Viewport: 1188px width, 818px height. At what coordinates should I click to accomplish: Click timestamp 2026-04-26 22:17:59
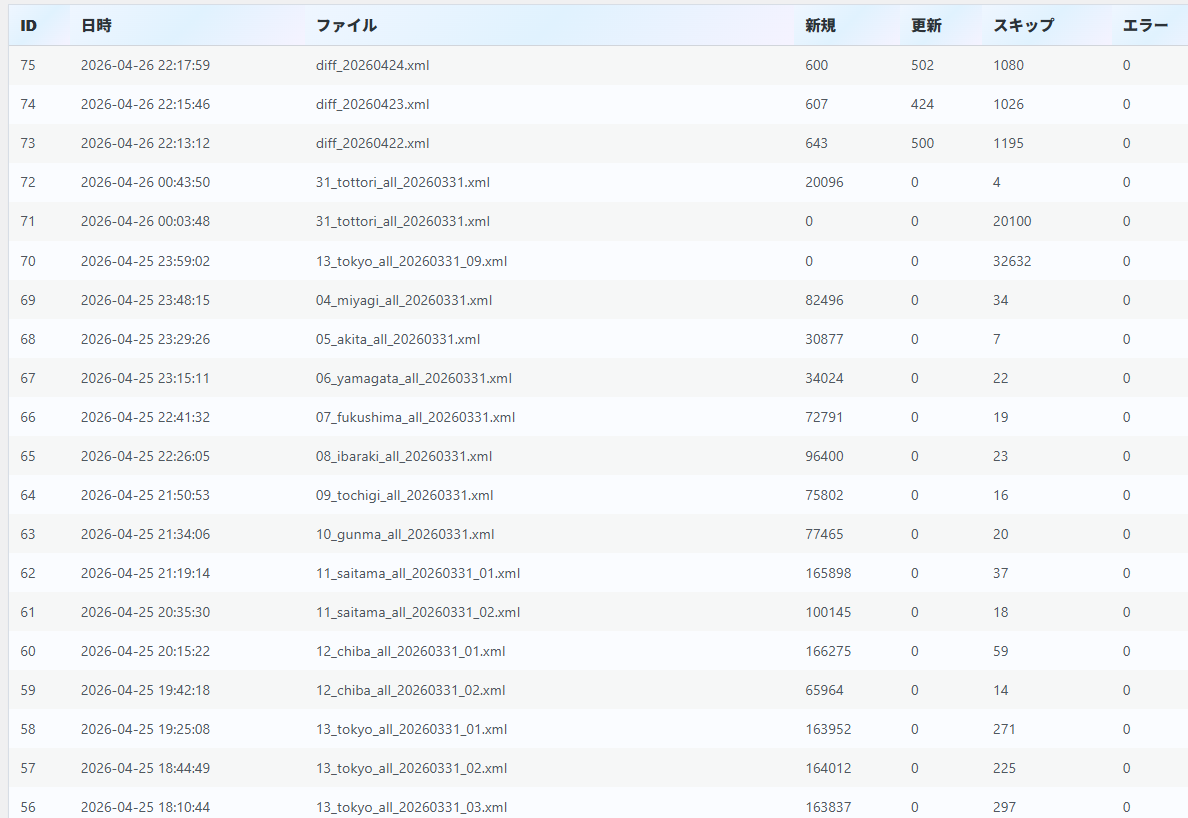[145, 65]
